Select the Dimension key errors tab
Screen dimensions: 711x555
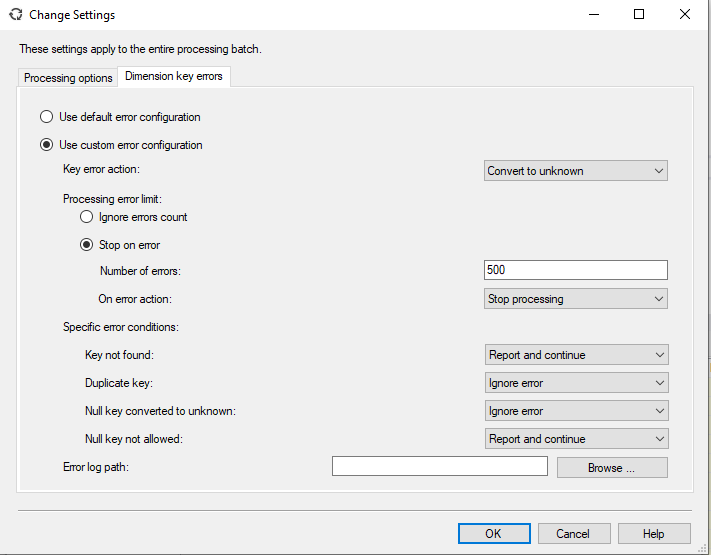click(174, 76)
